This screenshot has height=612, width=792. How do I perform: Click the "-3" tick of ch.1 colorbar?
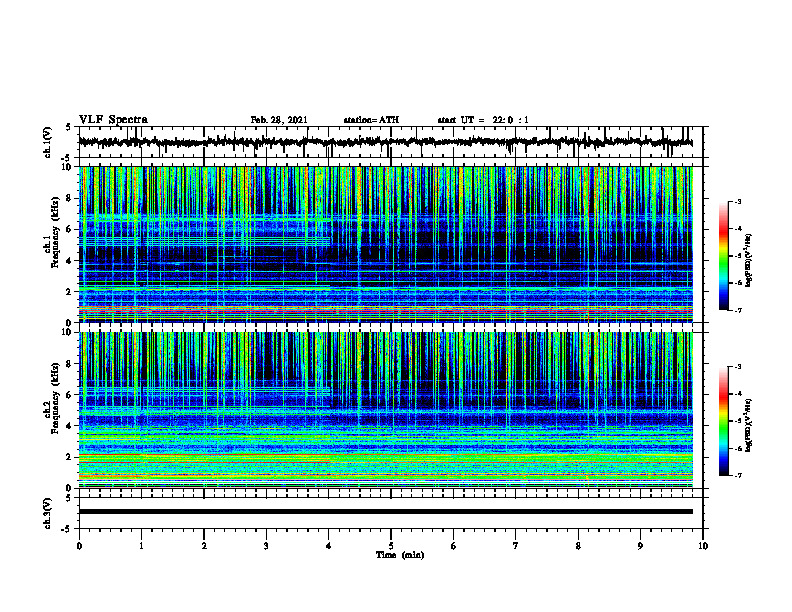(x=738, y=202)
